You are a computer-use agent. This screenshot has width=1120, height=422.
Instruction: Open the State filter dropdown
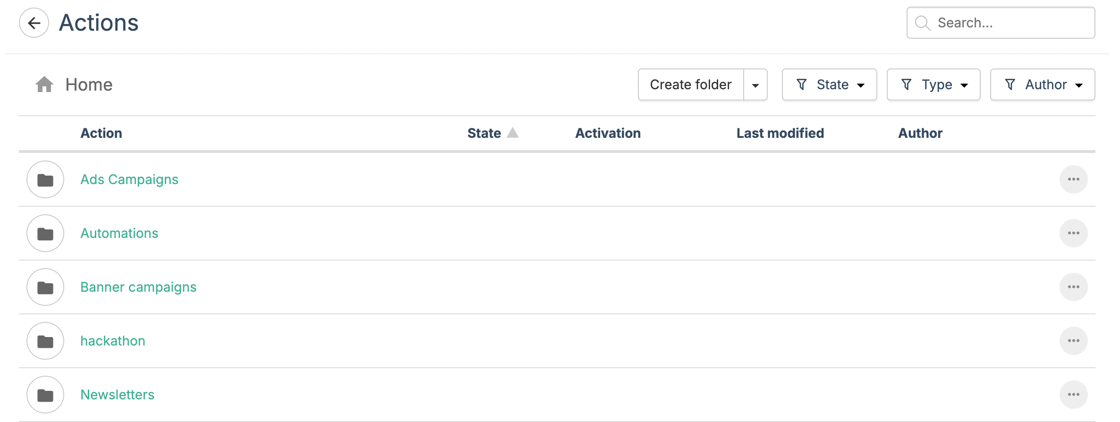[829, 85]
